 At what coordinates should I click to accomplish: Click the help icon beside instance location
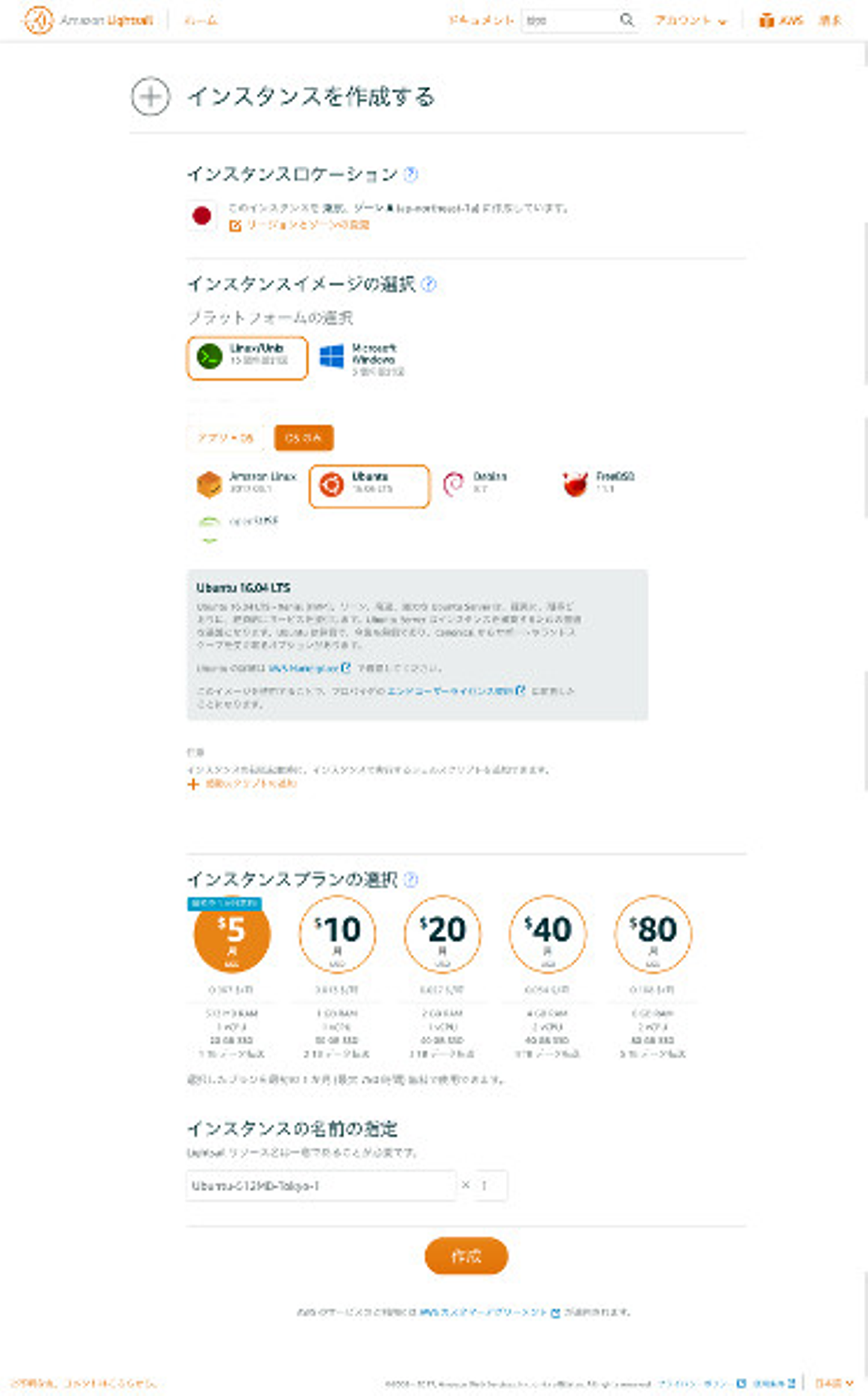pos(410,174)
